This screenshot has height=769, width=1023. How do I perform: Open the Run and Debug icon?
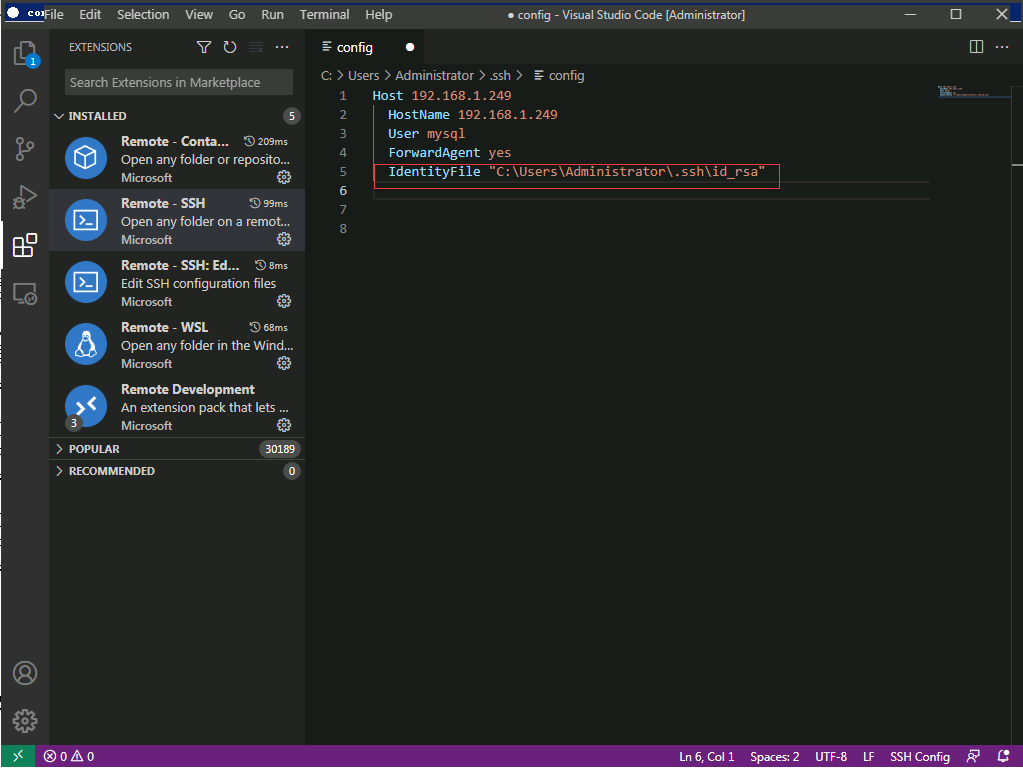25,196
